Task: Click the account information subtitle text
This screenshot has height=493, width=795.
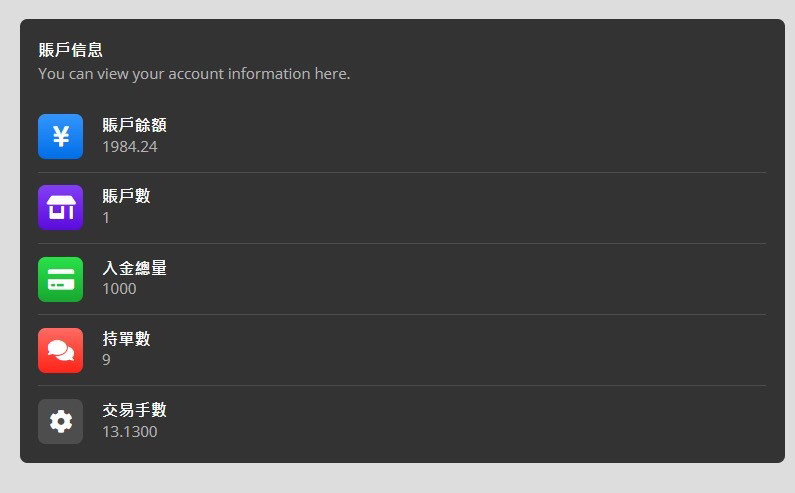Action: point(194,74)
